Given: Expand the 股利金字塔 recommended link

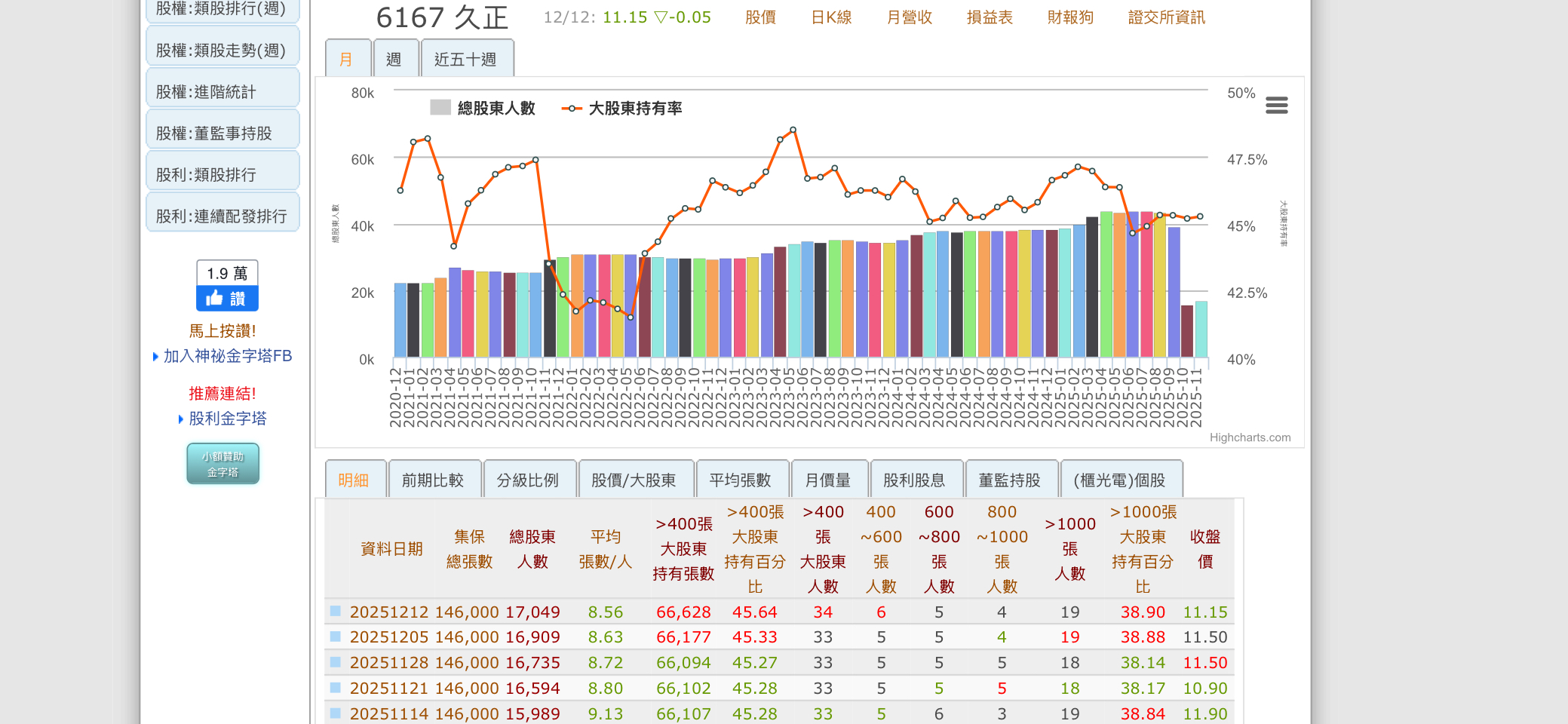Looking at the screenshot, I should click(227, 419).
